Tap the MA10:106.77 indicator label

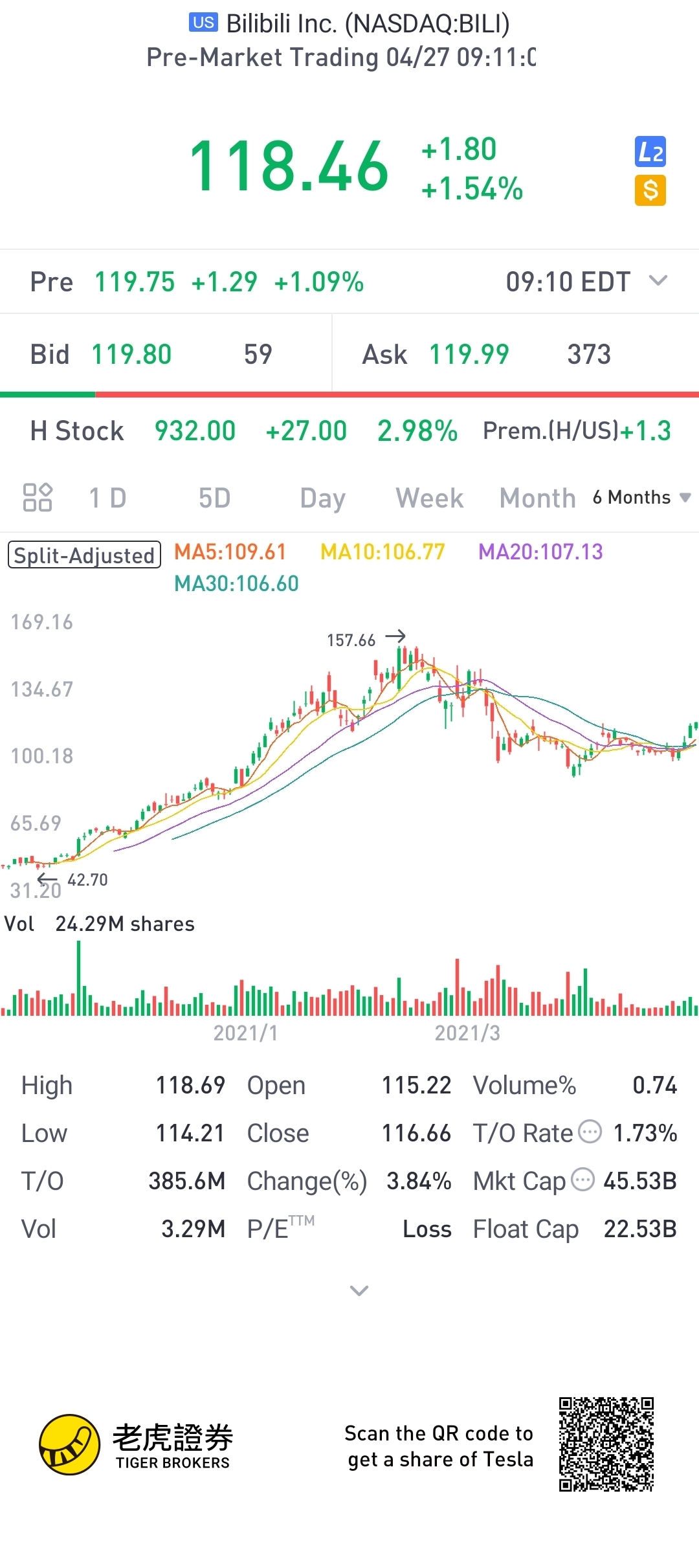tap(383, 552)
